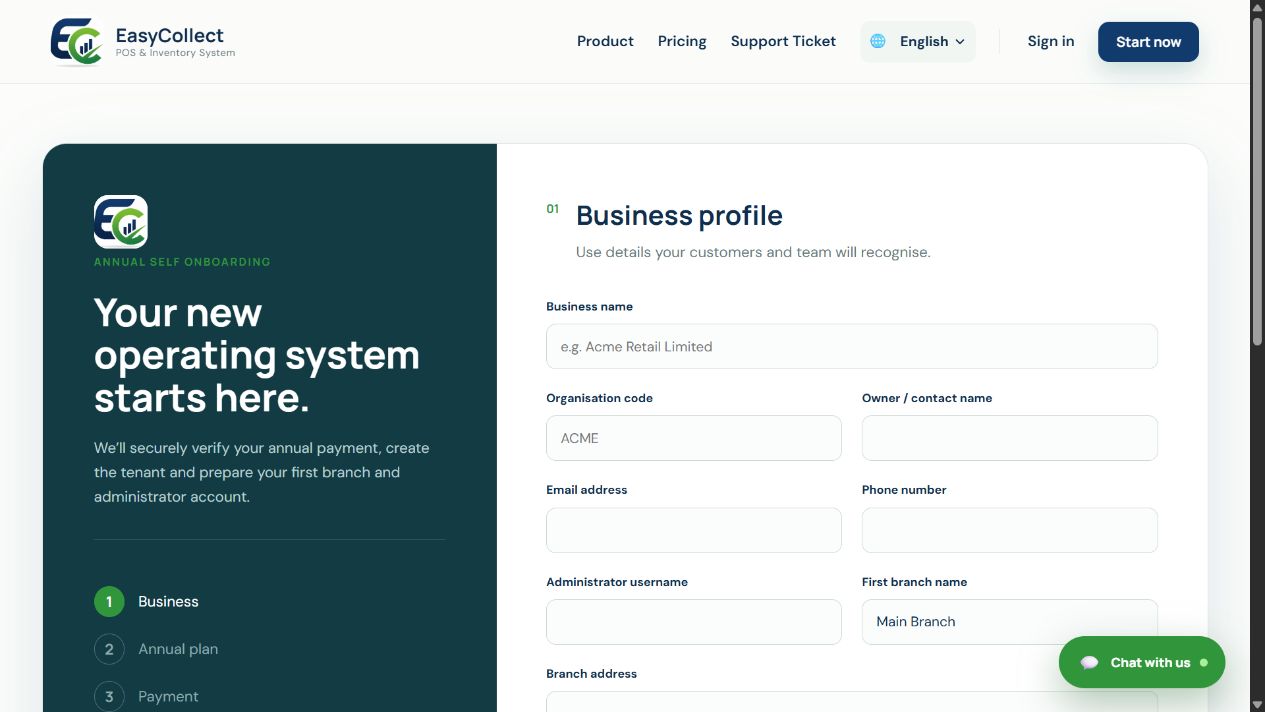1265x712 pixels.
Task: Click the Payment step label
Action: click(x=168, y=697)
